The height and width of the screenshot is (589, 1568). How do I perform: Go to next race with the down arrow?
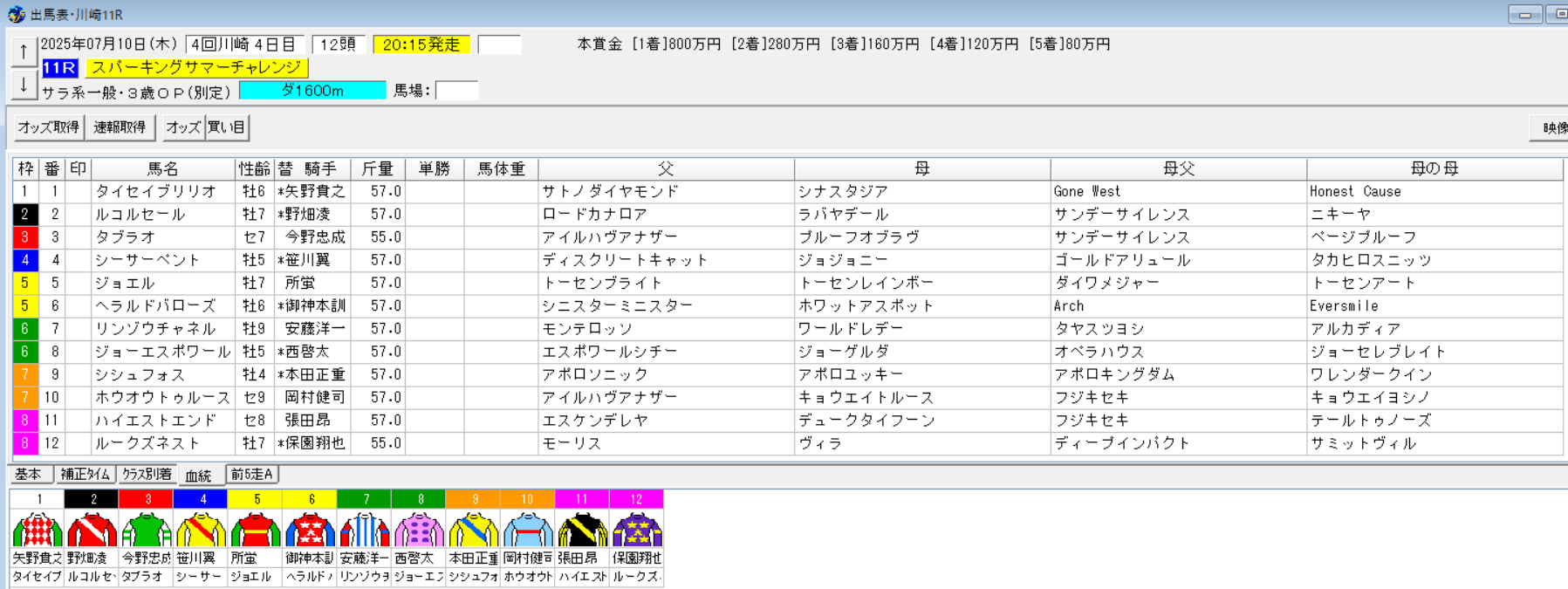click(x=24, y=85)
